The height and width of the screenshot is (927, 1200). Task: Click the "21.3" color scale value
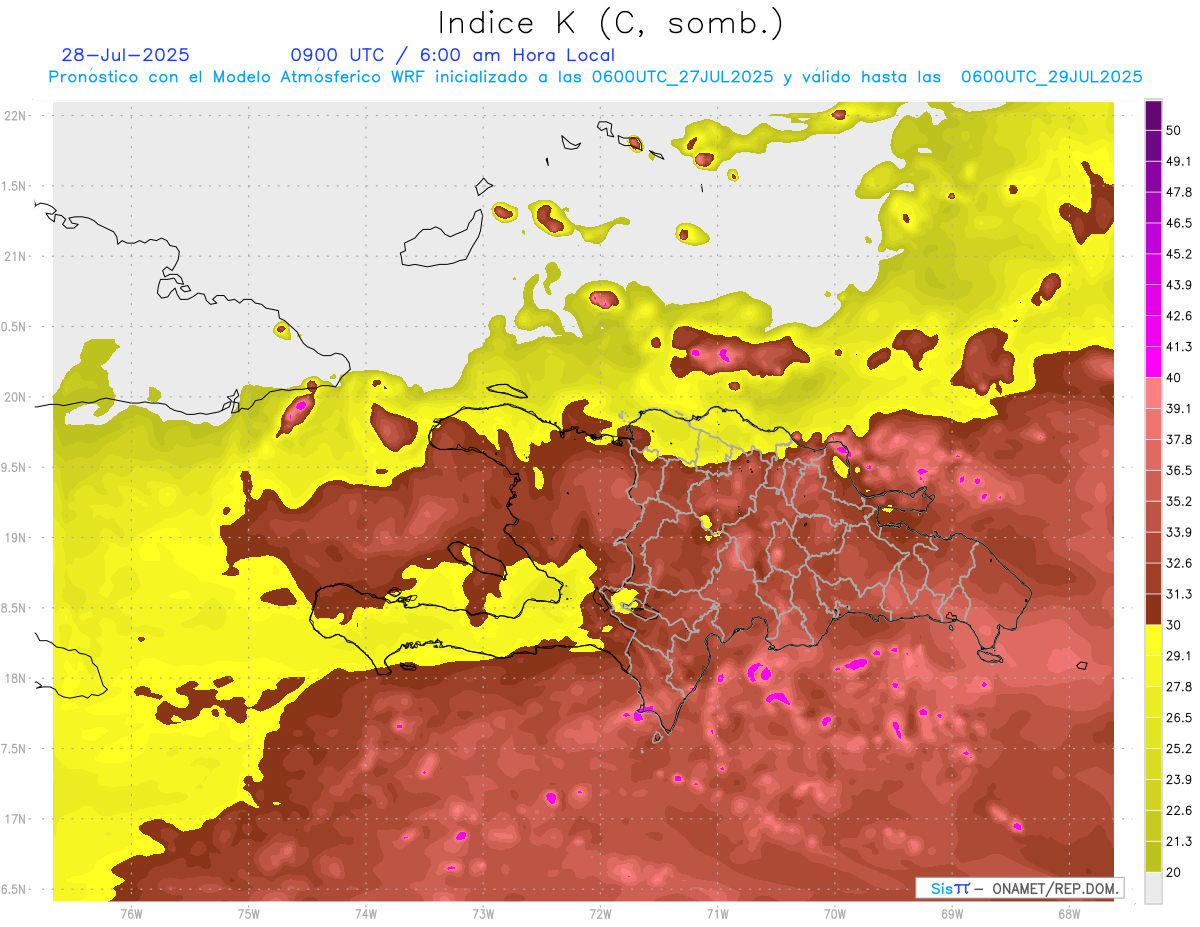pyautogui.click(x=1178, y=841)
